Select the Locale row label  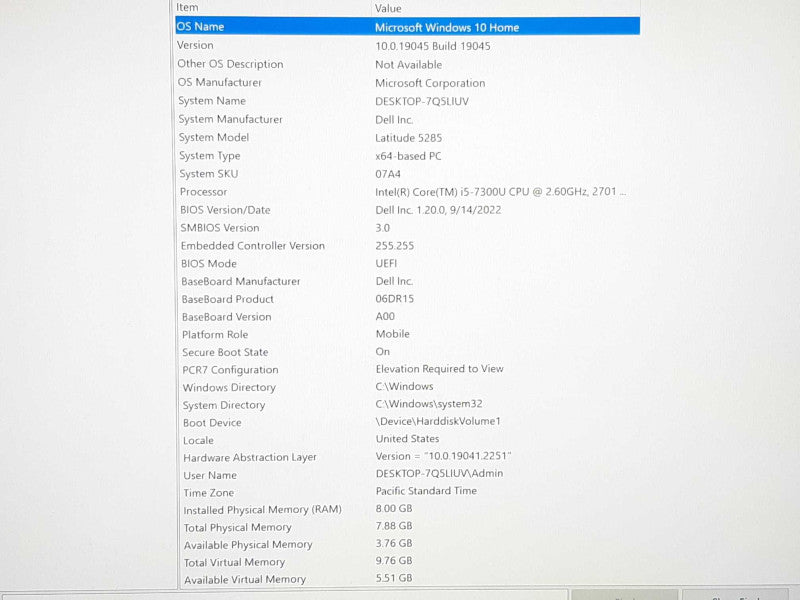(x=198, y=440)
